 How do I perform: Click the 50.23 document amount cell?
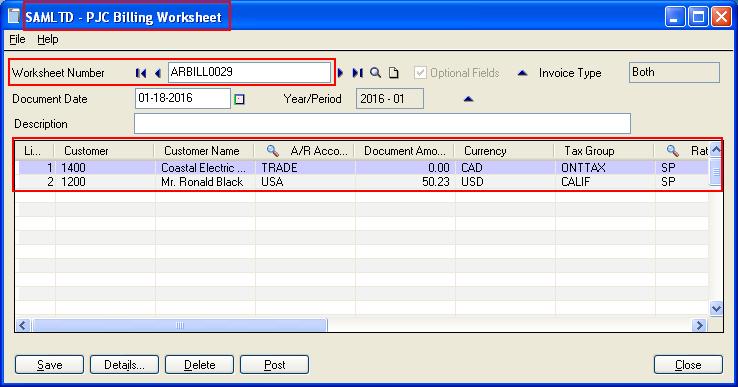(x=405, y=182)
